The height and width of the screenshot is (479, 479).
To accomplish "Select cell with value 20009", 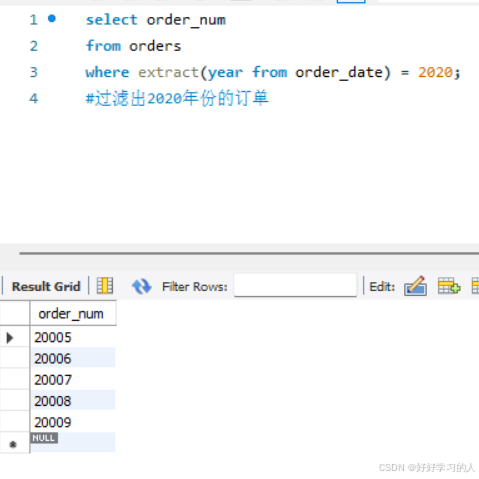I will (x=73, y=422).
